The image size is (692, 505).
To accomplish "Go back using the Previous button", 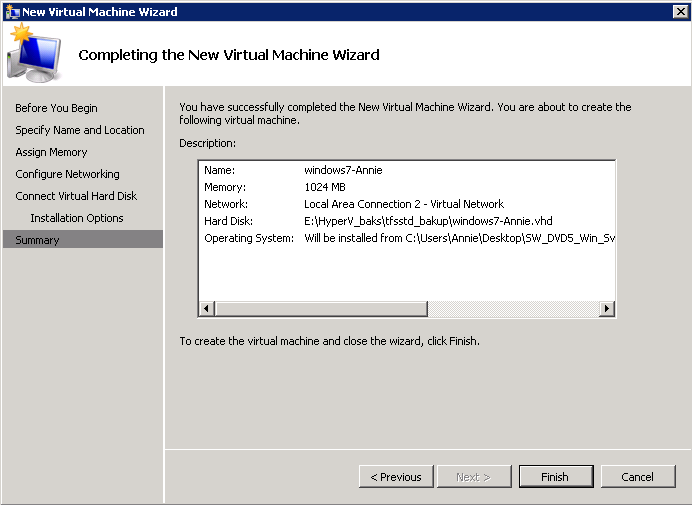I will [x=396, y=477].
